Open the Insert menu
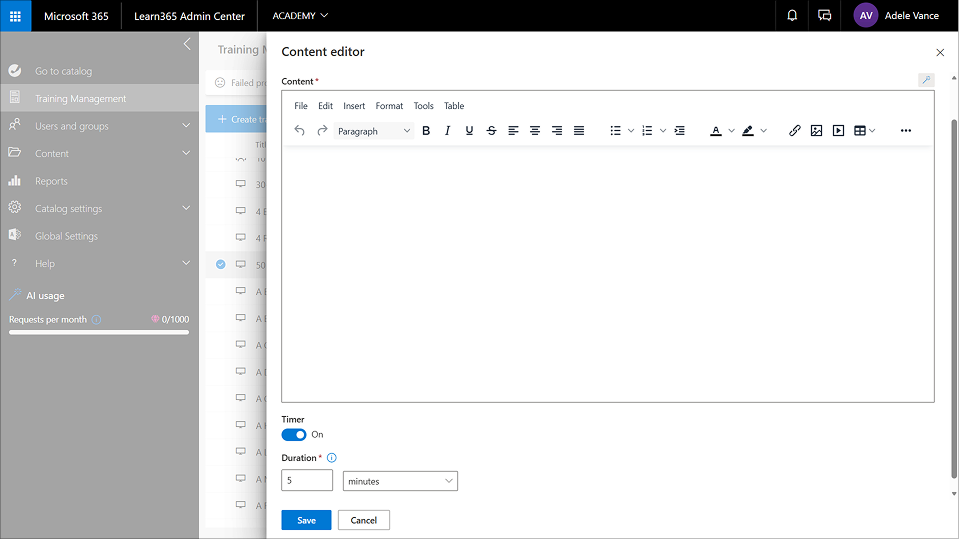 click(x=354, y=106)
